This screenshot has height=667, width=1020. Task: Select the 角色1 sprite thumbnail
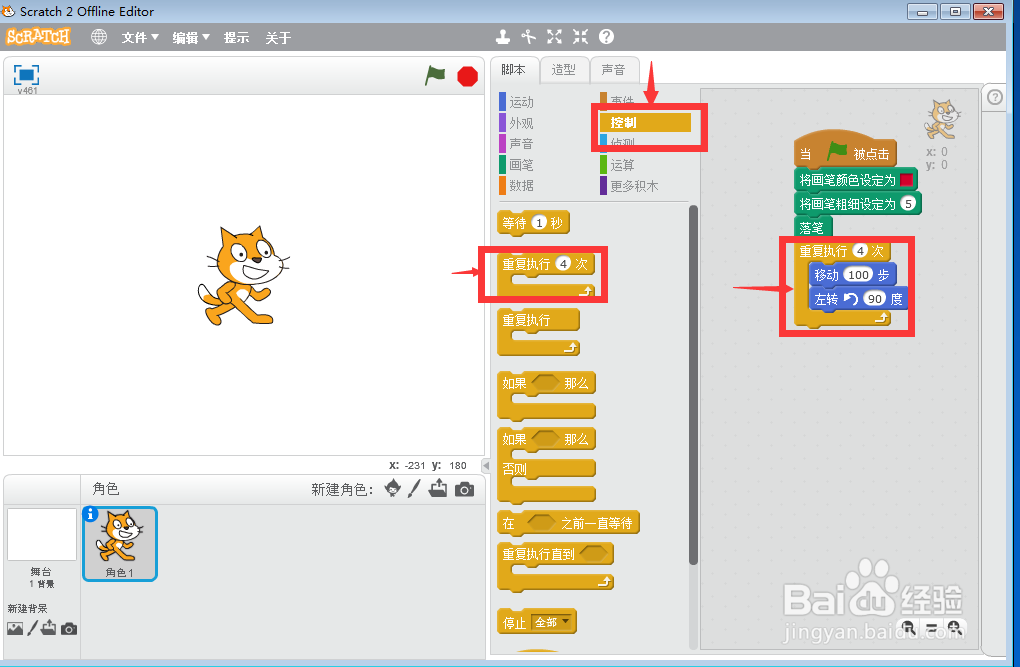(120, 543)
